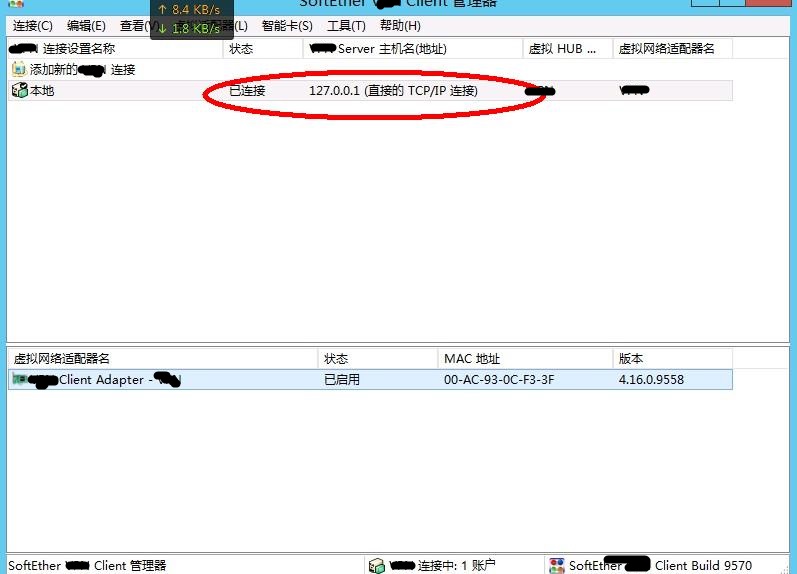The height and width of the screenshot is (574, 797).
Task: Open the 帮助(H) menu
Action: 400,26
